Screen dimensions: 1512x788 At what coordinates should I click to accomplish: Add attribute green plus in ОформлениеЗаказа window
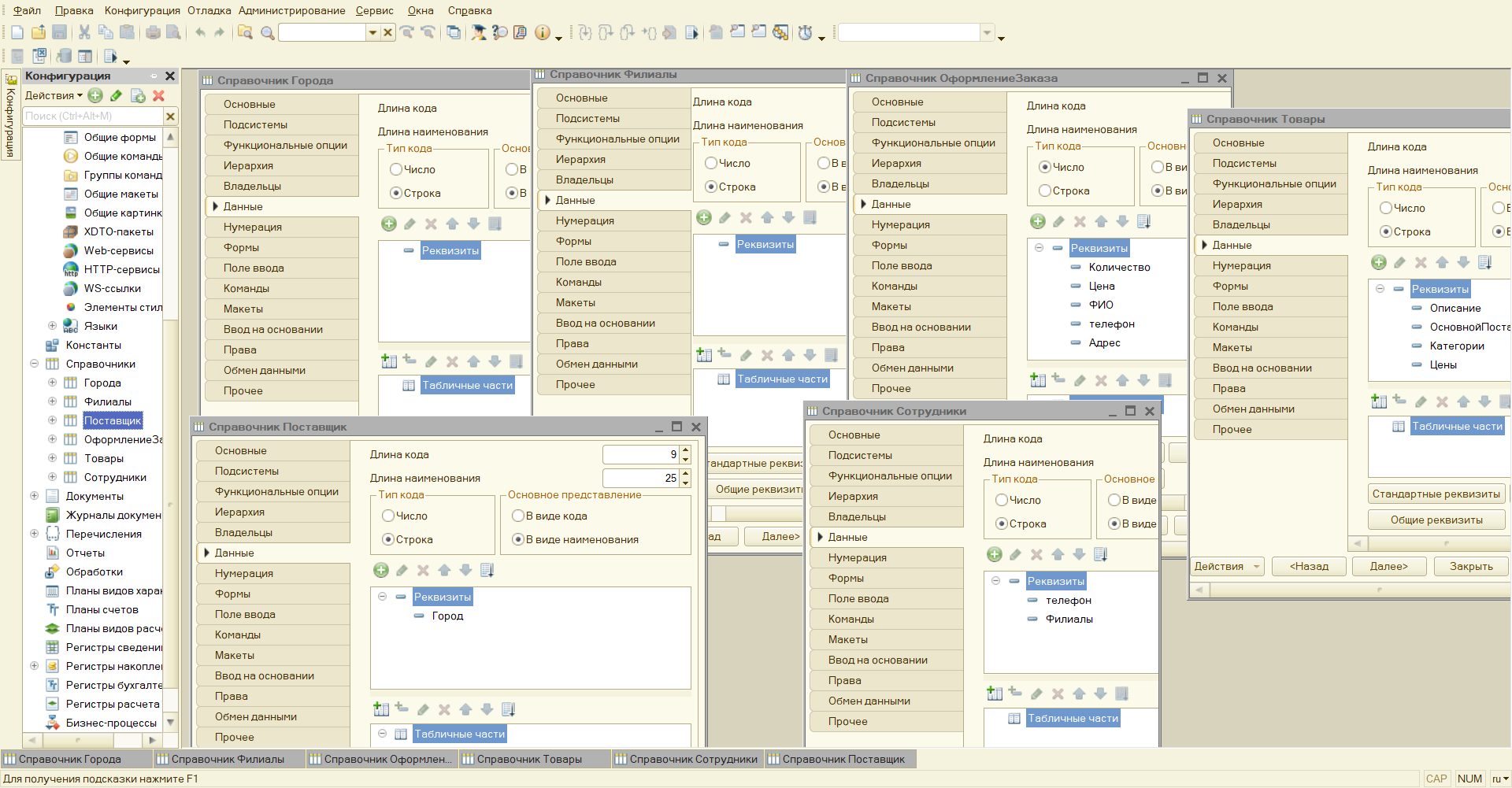pyautogui.click(x=1038, y=221)
